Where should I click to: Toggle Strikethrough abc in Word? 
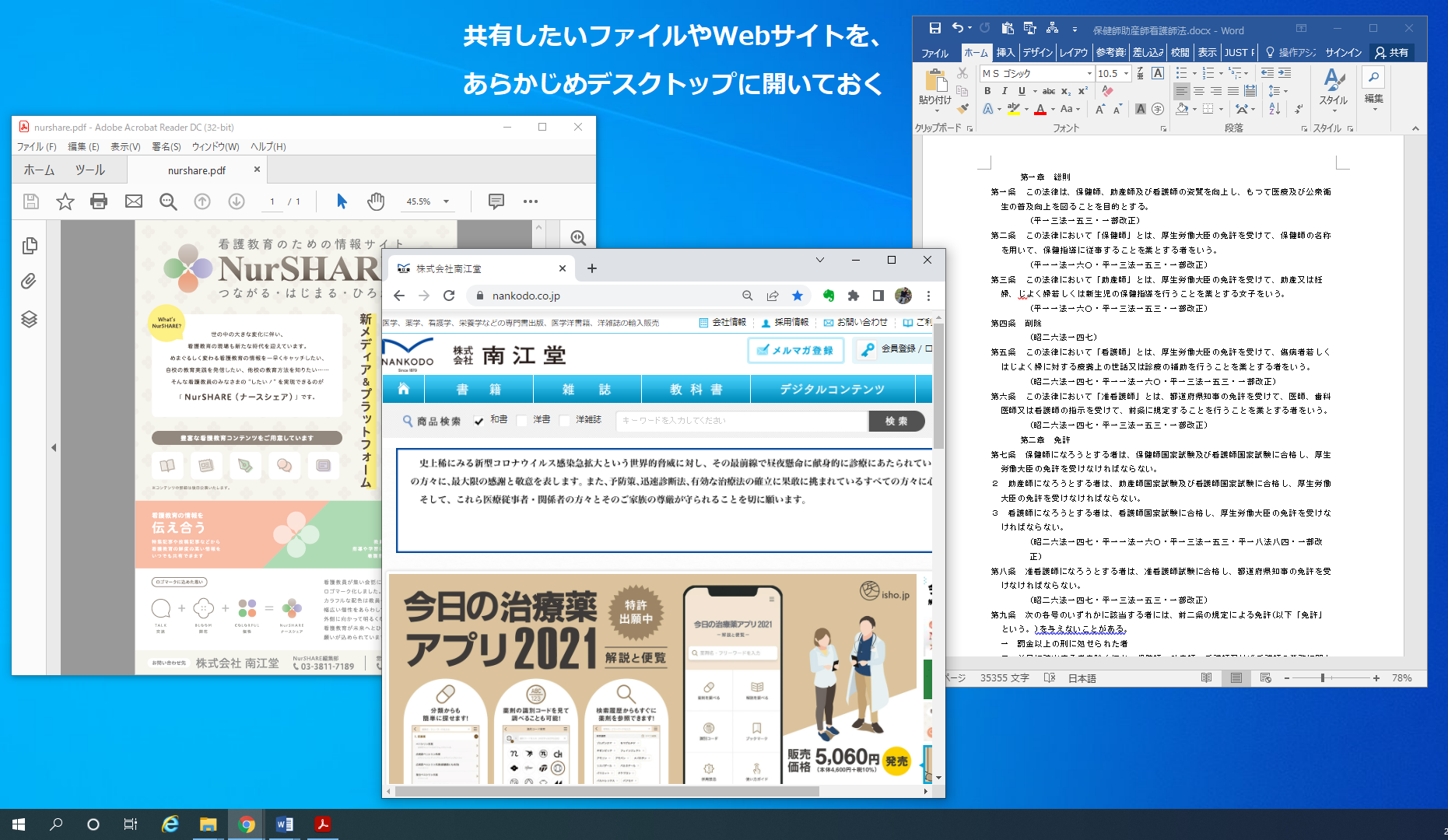click(1049, 91)
